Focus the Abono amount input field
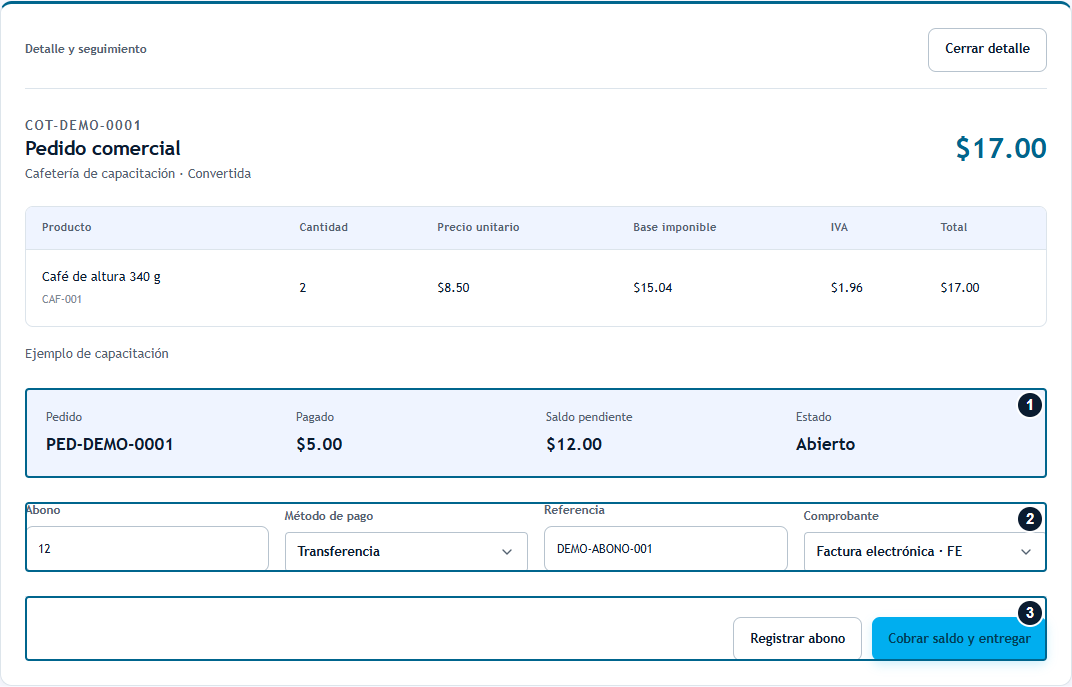This screenshot has width=1072, height=687. [x=148, y=548]
